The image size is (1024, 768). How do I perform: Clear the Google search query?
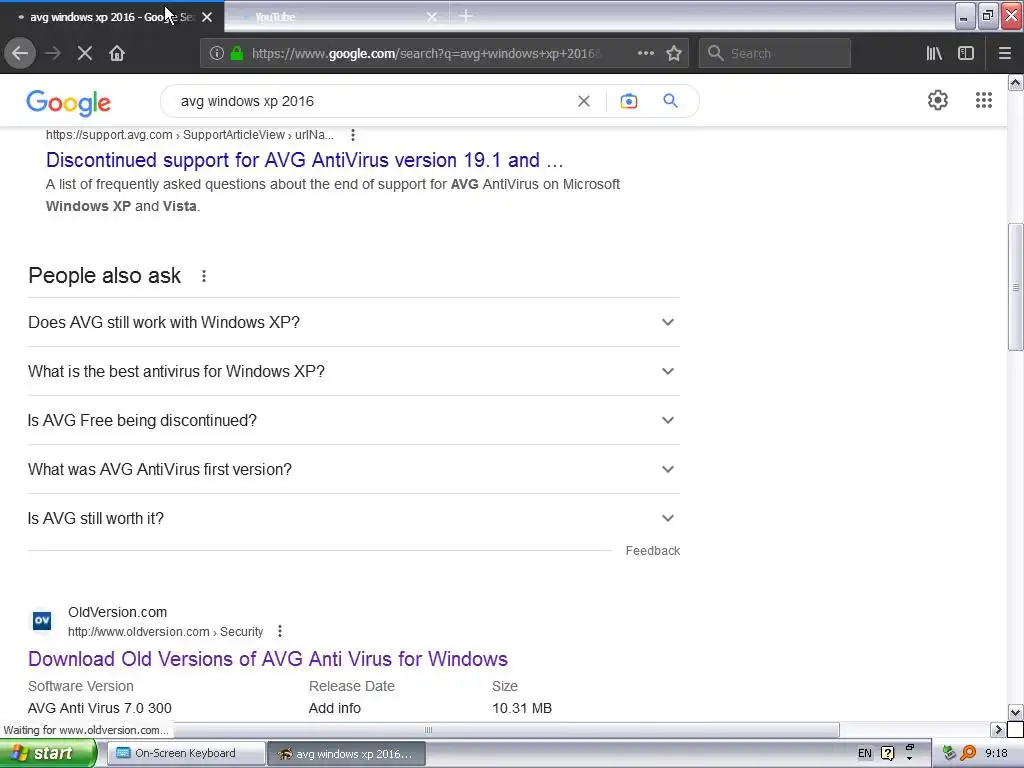pyautogui.click(x=584, y=101)
